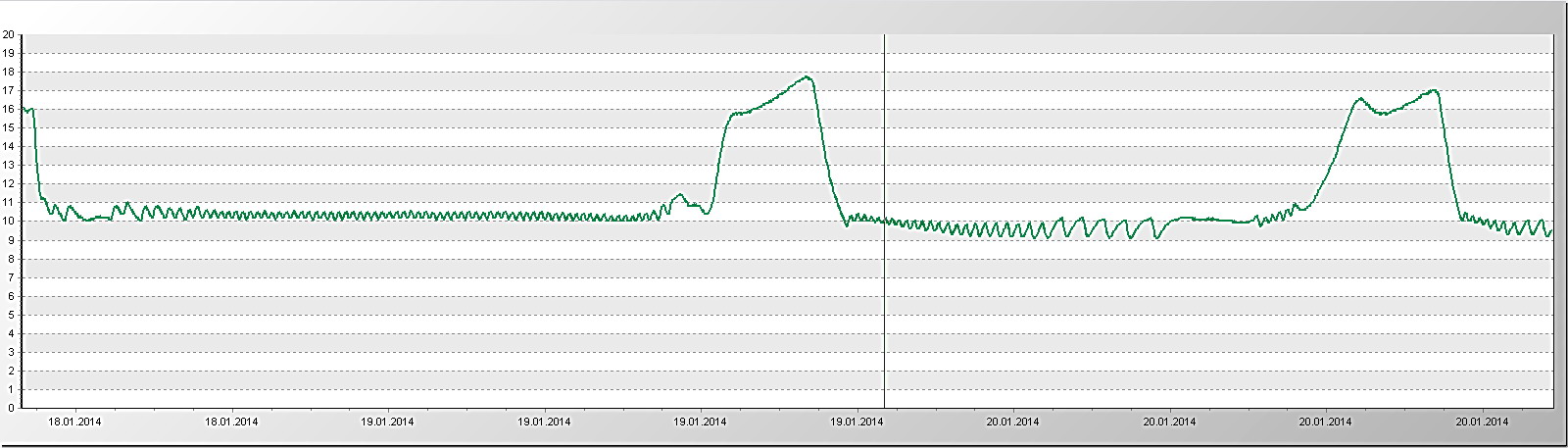The image size is (1568, 448).
Task: Click the gray title strip above the chart
Action: pyautogui.click(x=784, y=14)
